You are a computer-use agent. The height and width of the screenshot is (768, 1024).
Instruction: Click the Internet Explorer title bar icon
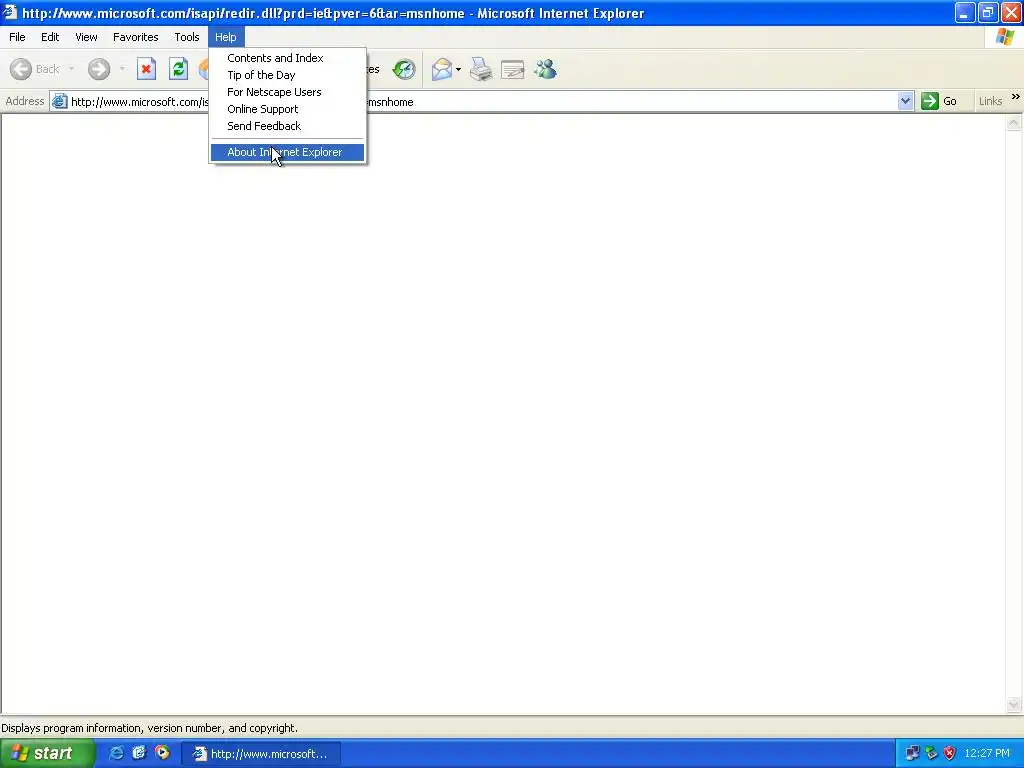[10, 12]
